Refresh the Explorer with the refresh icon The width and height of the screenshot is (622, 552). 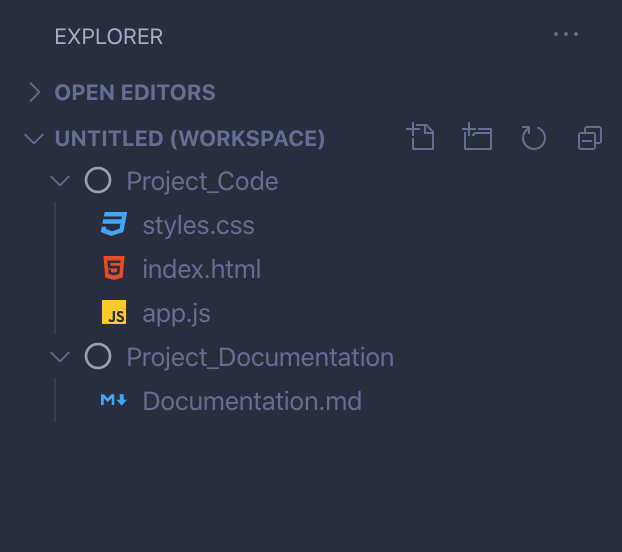click(x=534, y=138)
